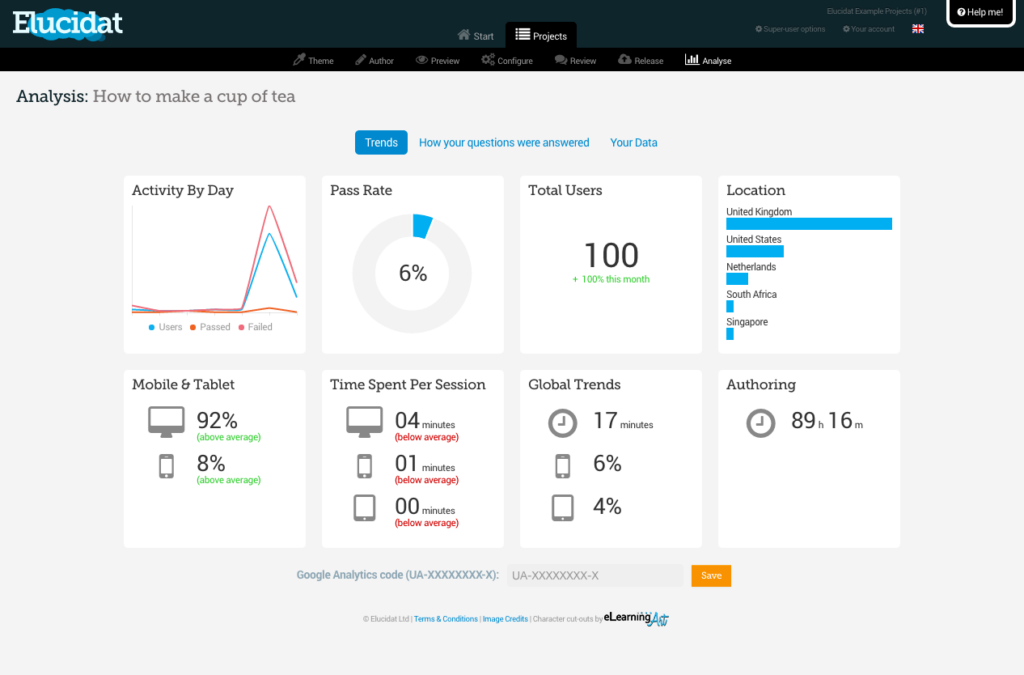Screen dimensions: 1024x675
Task: Click the Elucidat logo
Action: 68,22
